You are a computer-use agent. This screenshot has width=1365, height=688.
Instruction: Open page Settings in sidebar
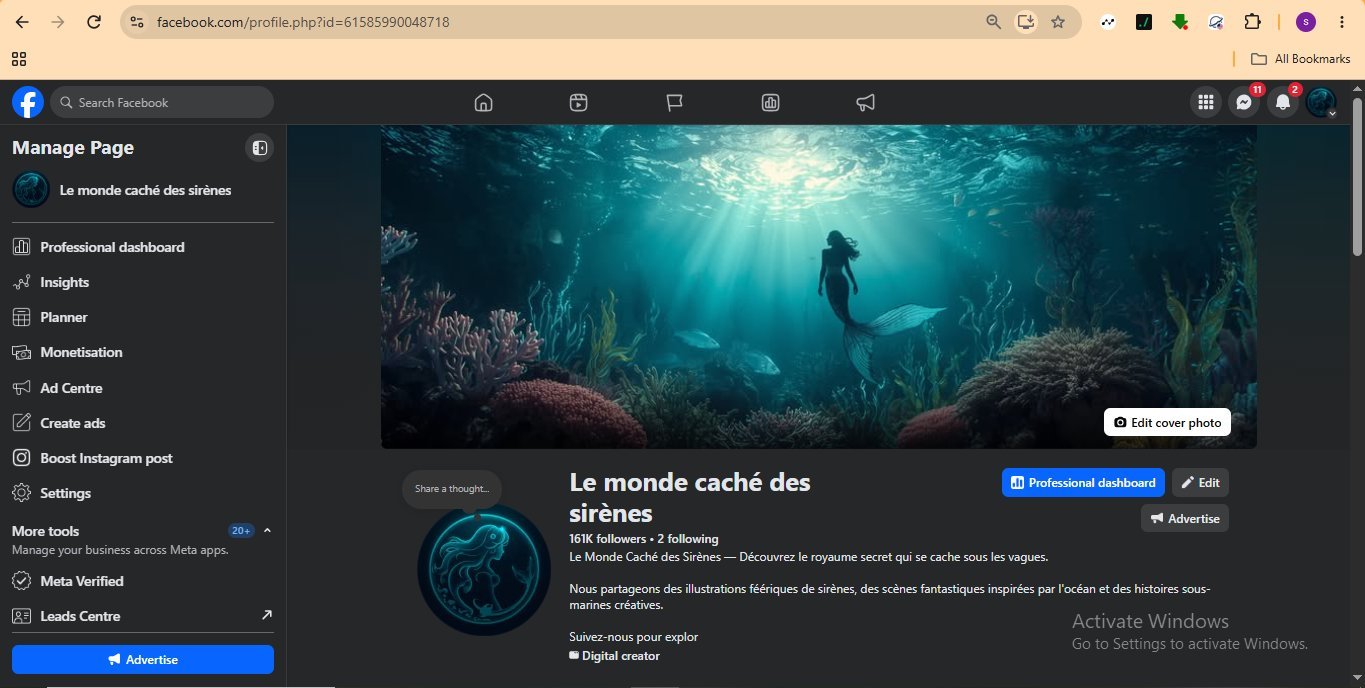(x=142, y=493)
